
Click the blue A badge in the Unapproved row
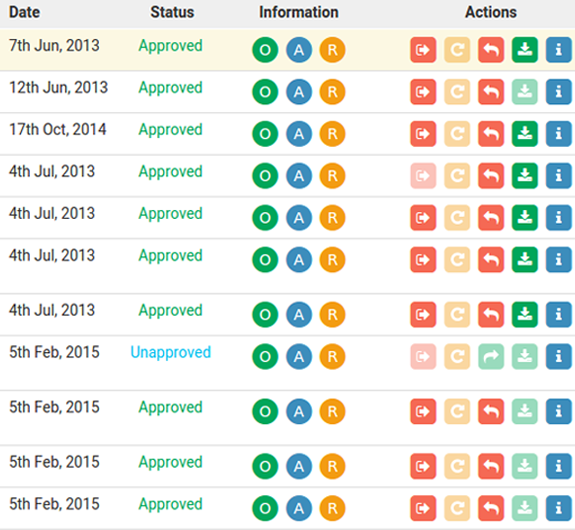299,357
